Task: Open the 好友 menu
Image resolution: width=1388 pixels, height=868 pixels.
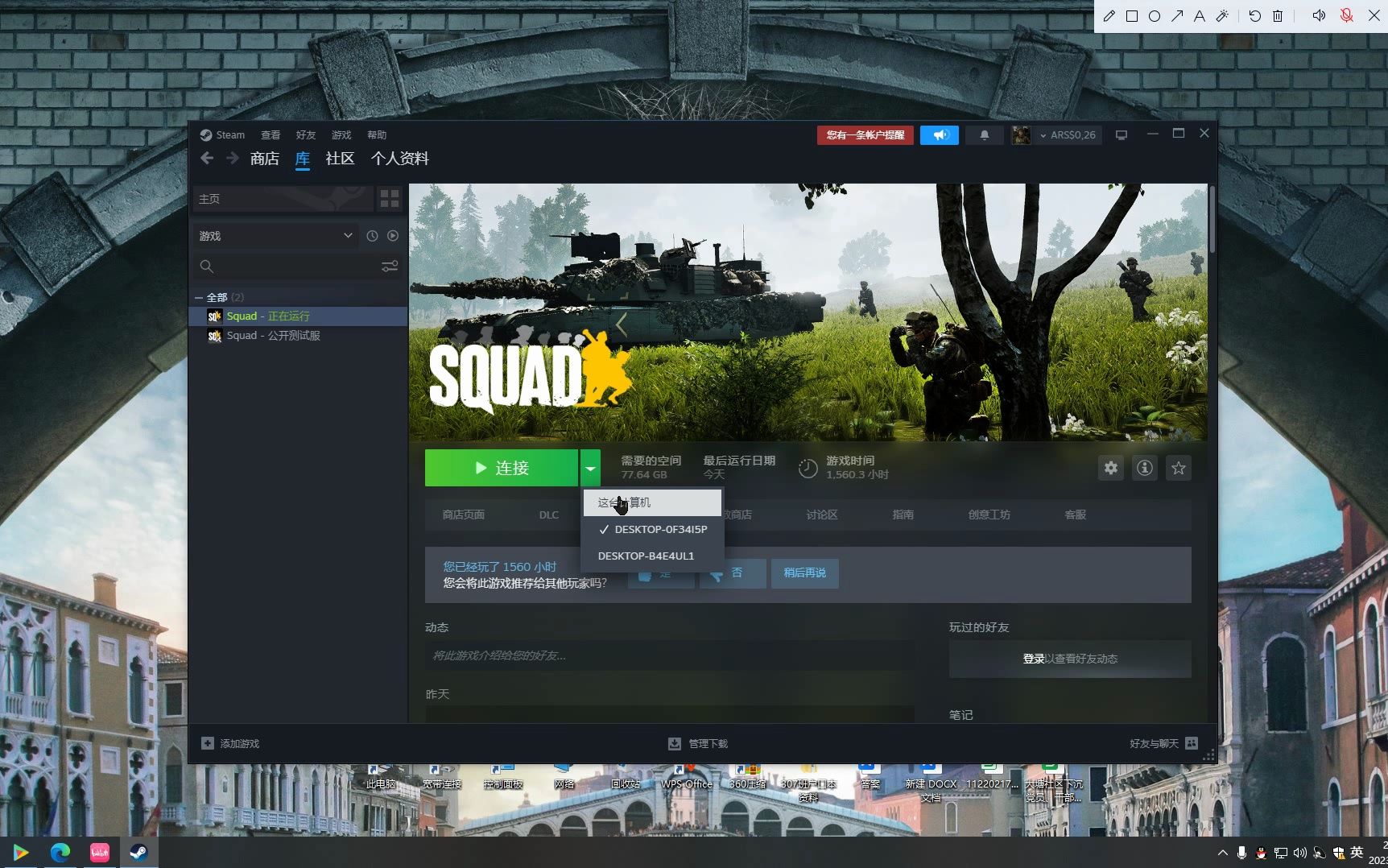Action: (x=306, y=135)
